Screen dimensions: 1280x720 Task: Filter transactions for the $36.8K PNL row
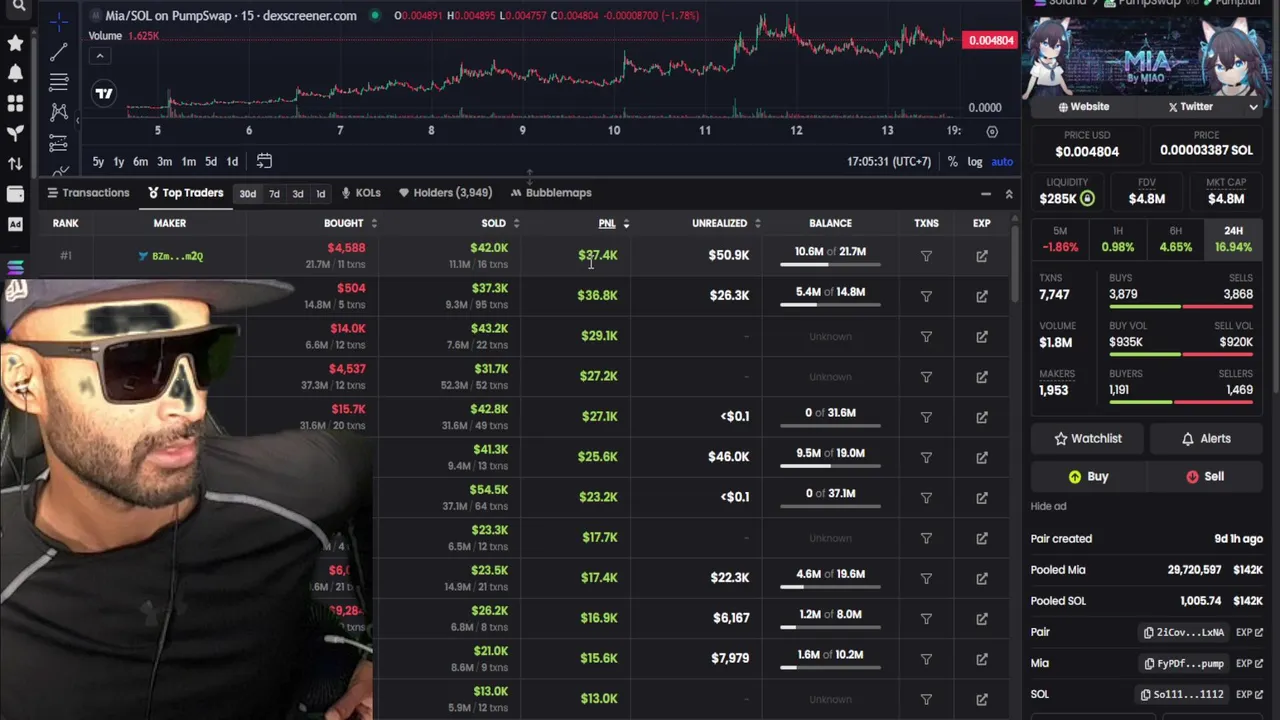pos(926,296)
